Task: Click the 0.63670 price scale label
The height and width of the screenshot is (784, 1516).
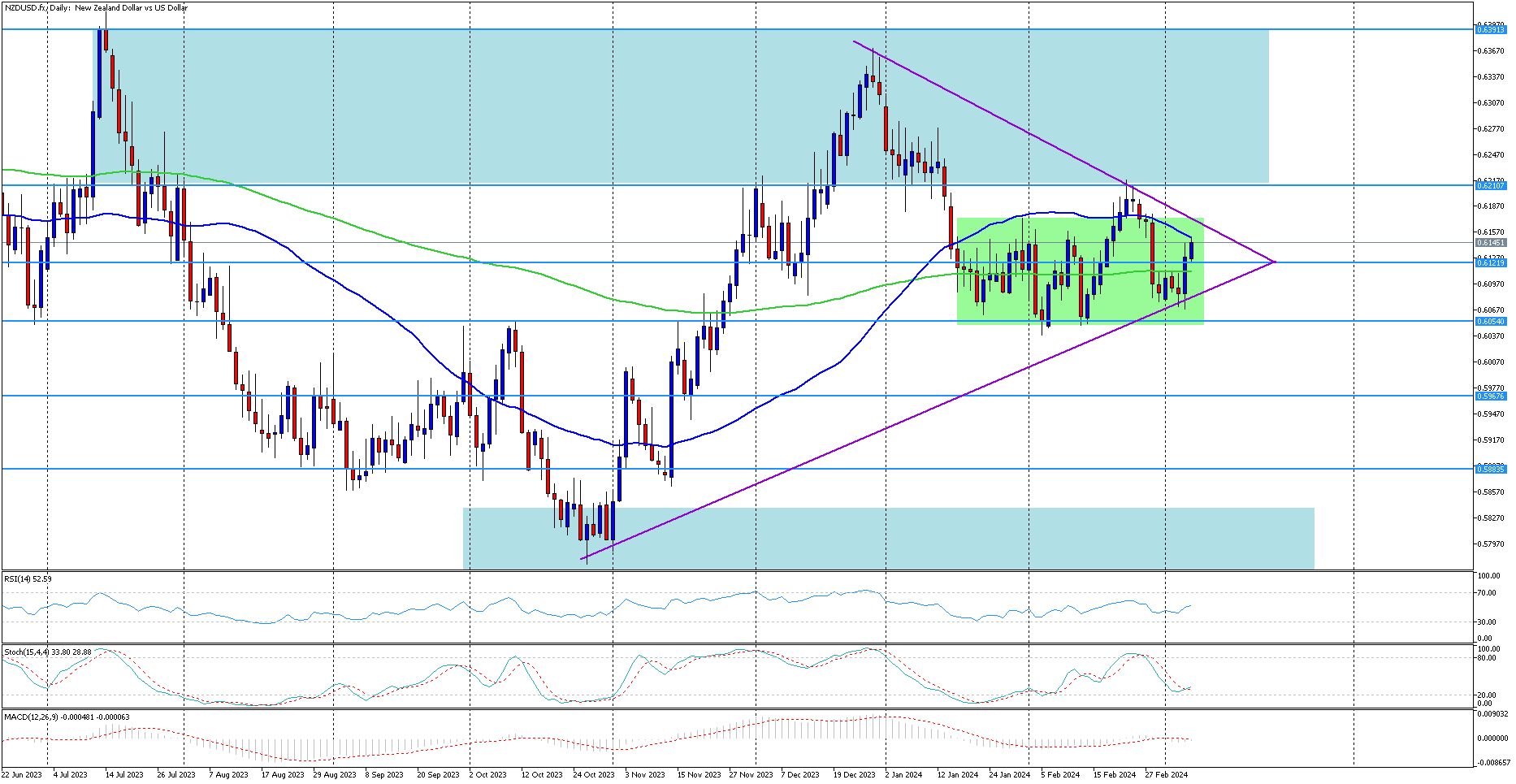Action: (x=1491, y=51)
